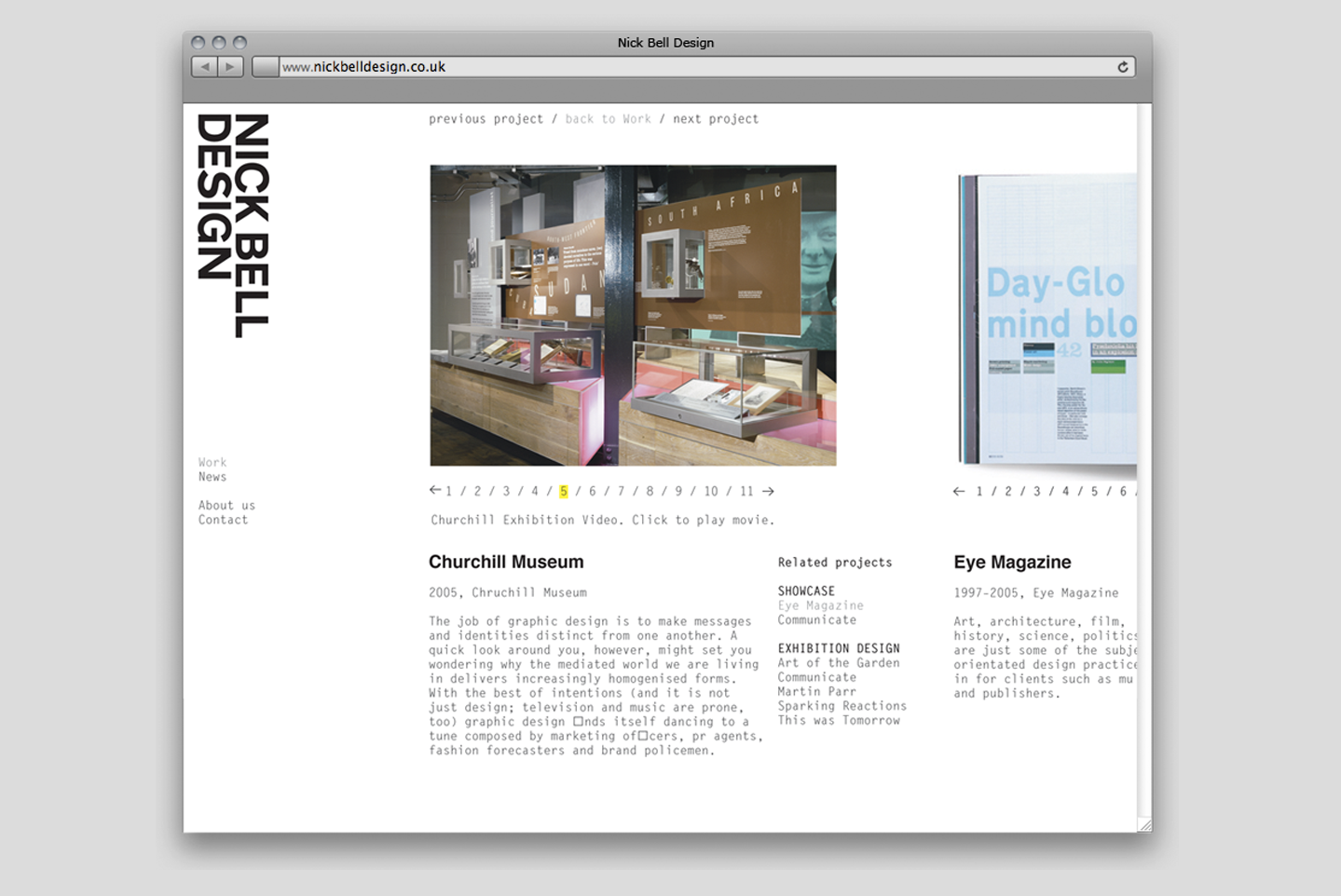Click the browser back arrow button
Viewport: 1341px width, 896px height.
pyautogui.click(x=204, y=67)
